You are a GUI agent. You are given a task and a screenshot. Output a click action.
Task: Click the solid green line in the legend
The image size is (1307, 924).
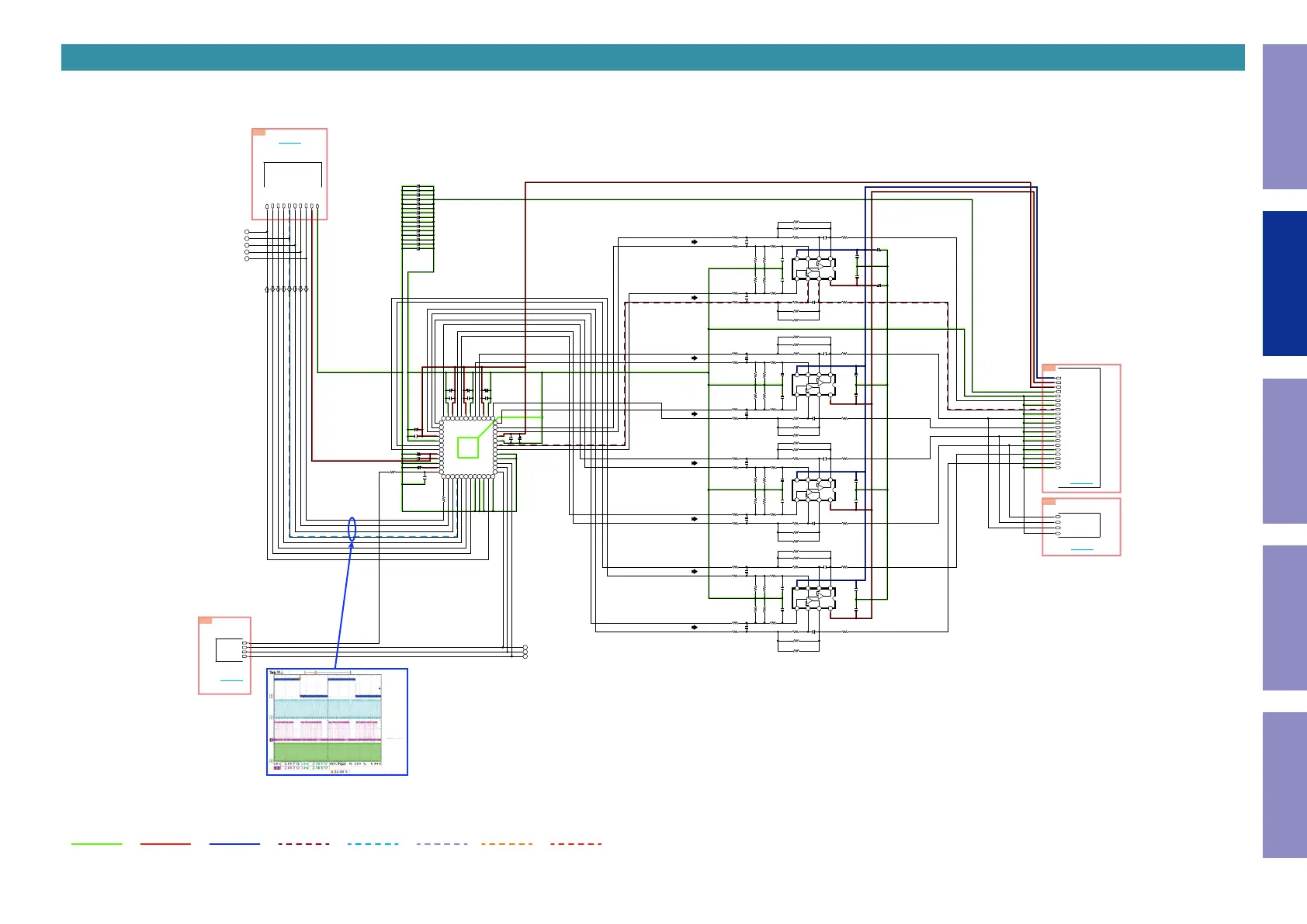pos(97,844)
